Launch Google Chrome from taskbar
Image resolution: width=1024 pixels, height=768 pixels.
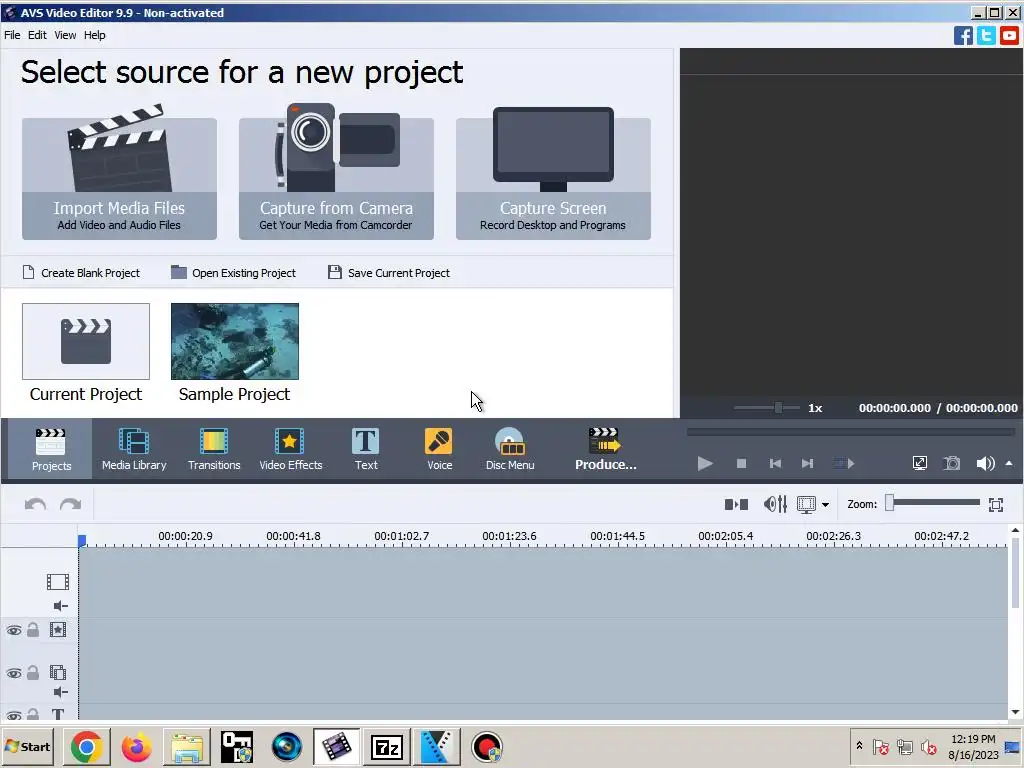point(86,746)
